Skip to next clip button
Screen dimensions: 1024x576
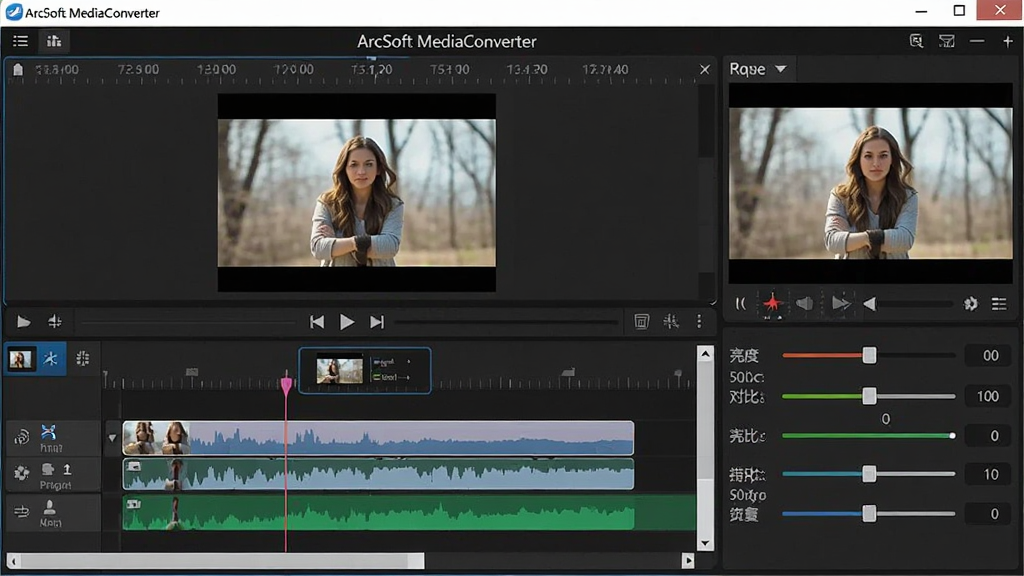[x=377, y=322]
